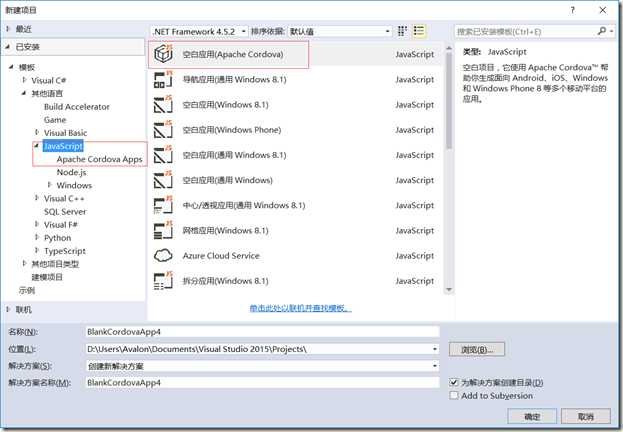
Task: Open the 排序依据 默认值 dropdown
Action: (340, 31)
